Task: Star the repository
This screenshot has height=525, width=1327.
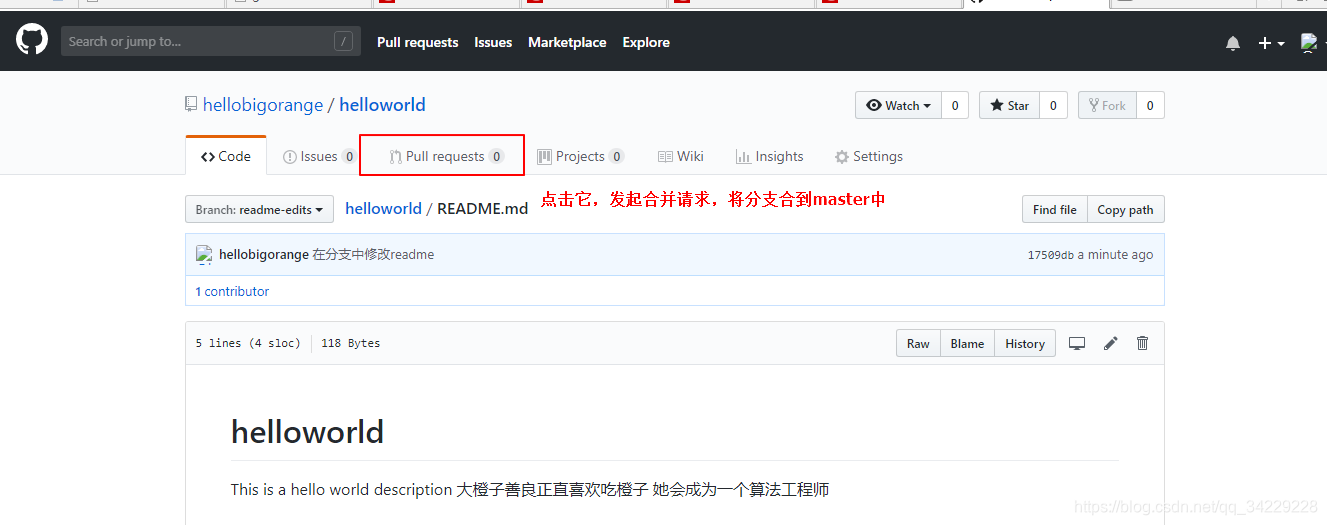Action: [1009, 105]
